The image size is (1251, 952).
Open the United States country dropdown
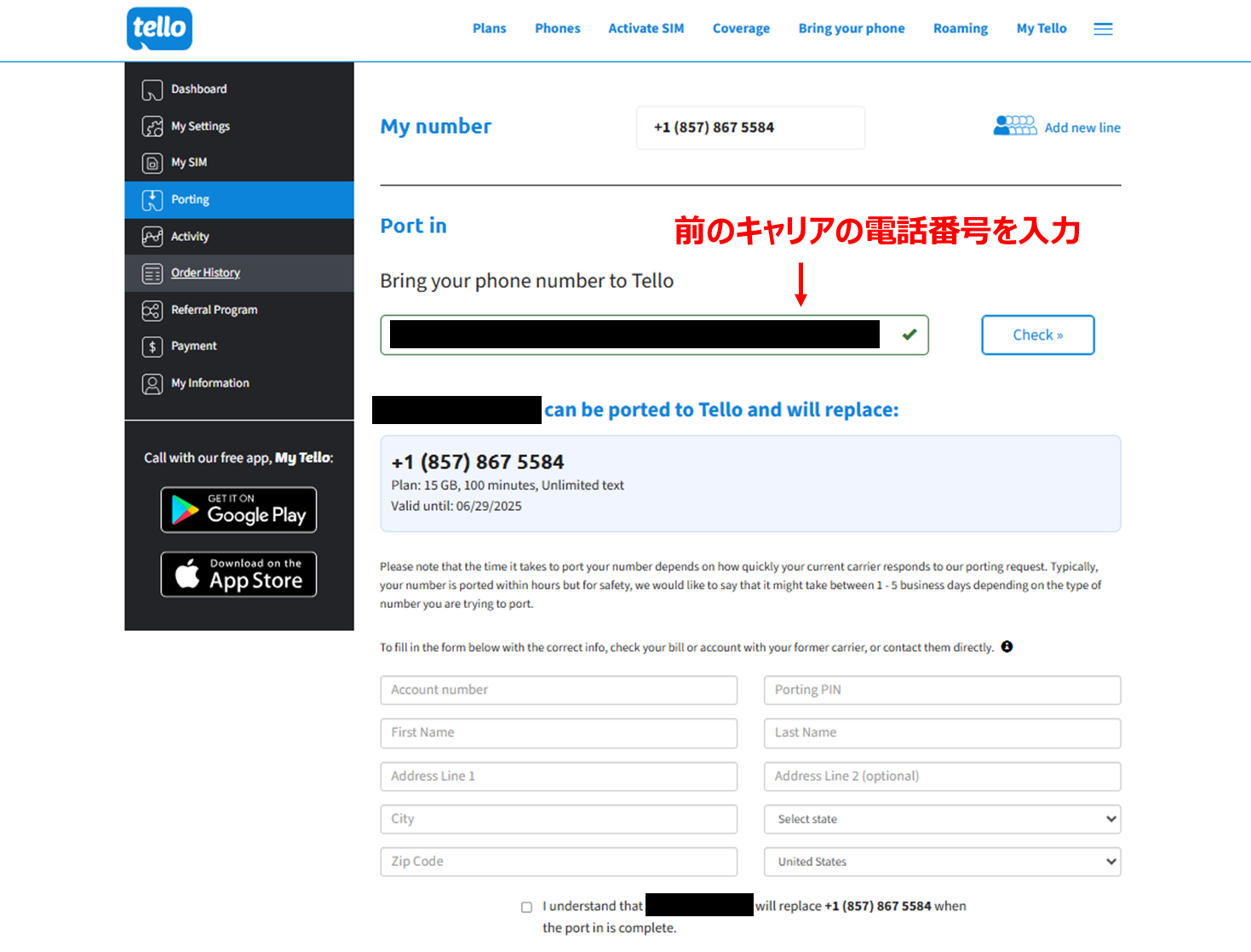pos(942,862)
